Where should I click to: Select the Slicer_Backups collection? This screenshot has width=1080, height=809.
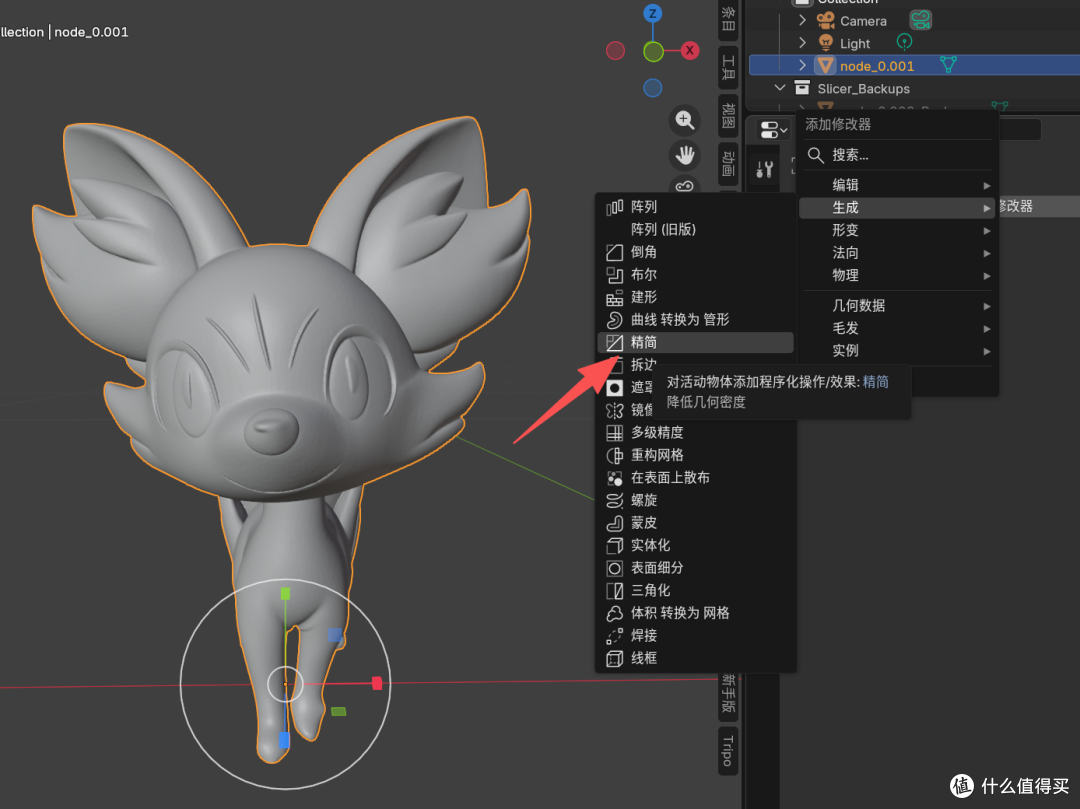click(x=863, y=89)
